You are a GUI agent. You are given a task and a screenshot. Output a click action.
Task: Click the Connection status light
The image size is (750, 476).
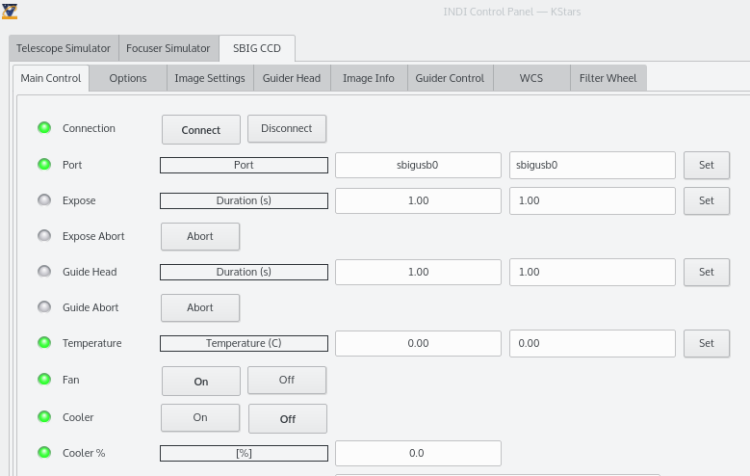(x=44, y=128)
